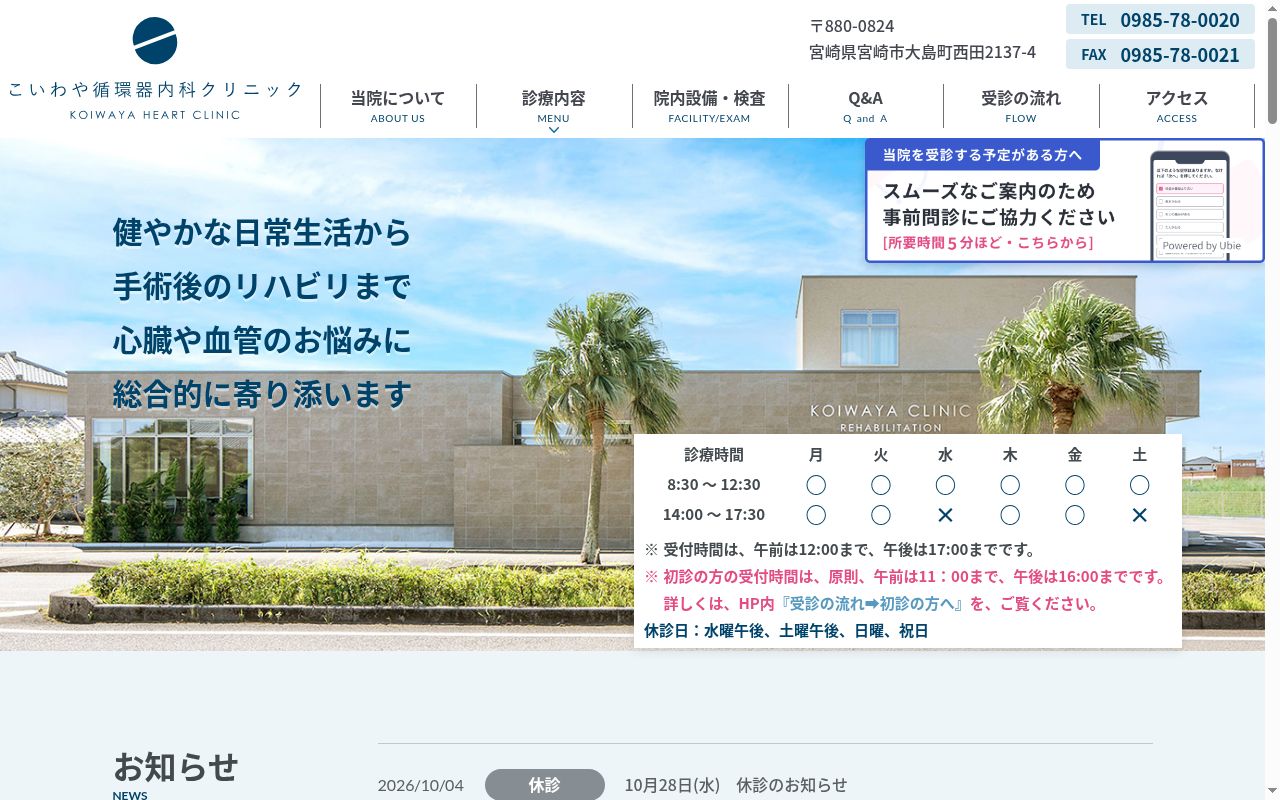Click 休診日：水曜午後、土曜午後、日曜、祝日 text

point(786,631)
